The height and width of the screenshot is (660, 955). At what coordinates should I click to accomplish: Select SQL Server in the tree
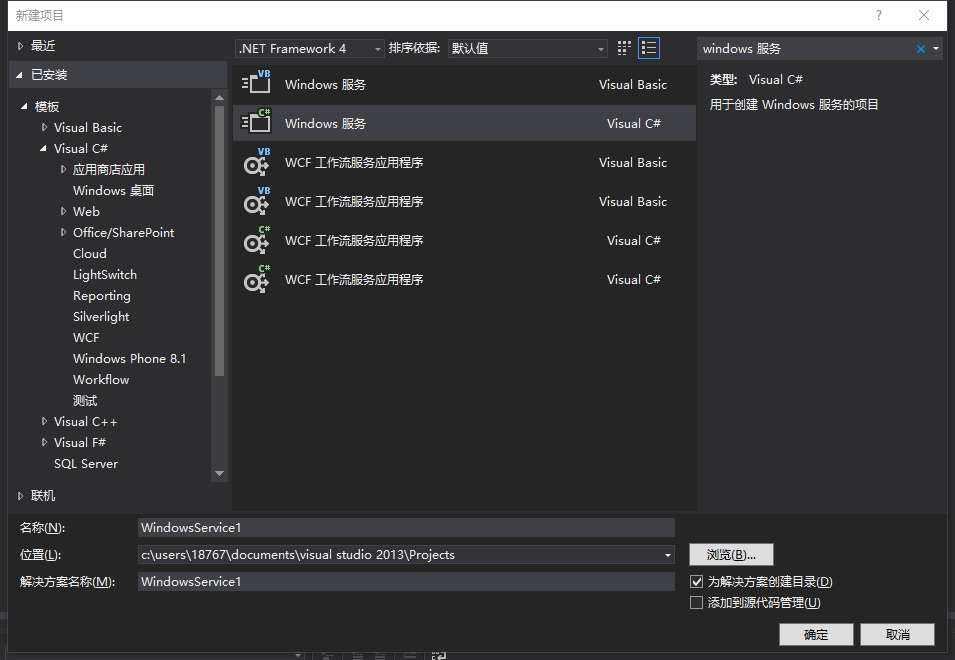coord(86,463)
